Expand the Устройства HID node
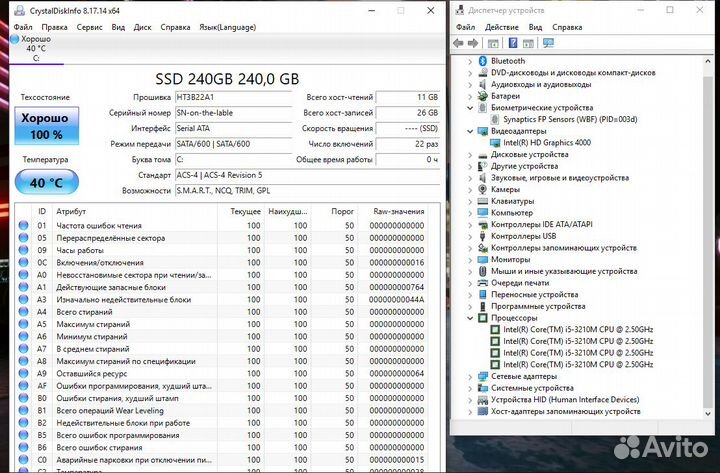This screenshot has width=720, height=473. coord(470,400)
